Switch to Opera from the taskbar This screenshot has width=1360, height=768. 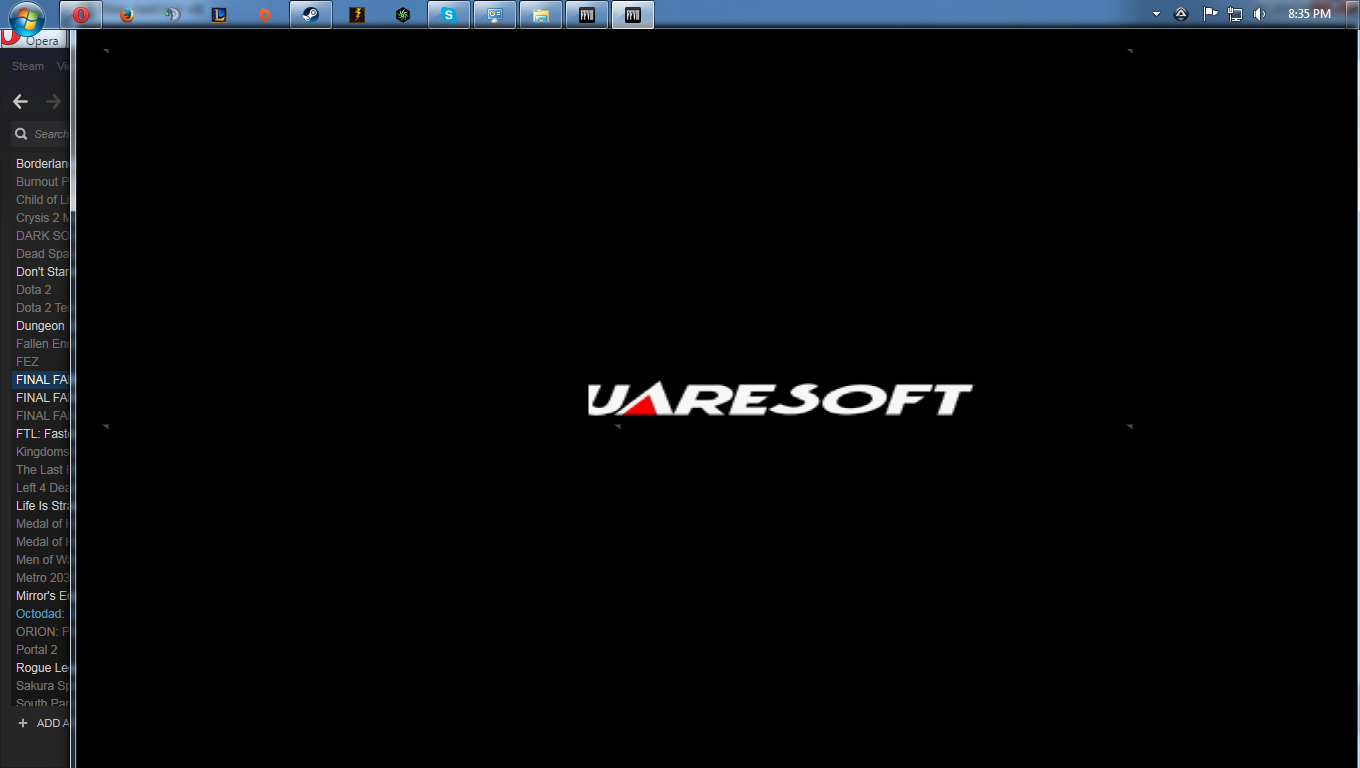[x=81, y=15]
